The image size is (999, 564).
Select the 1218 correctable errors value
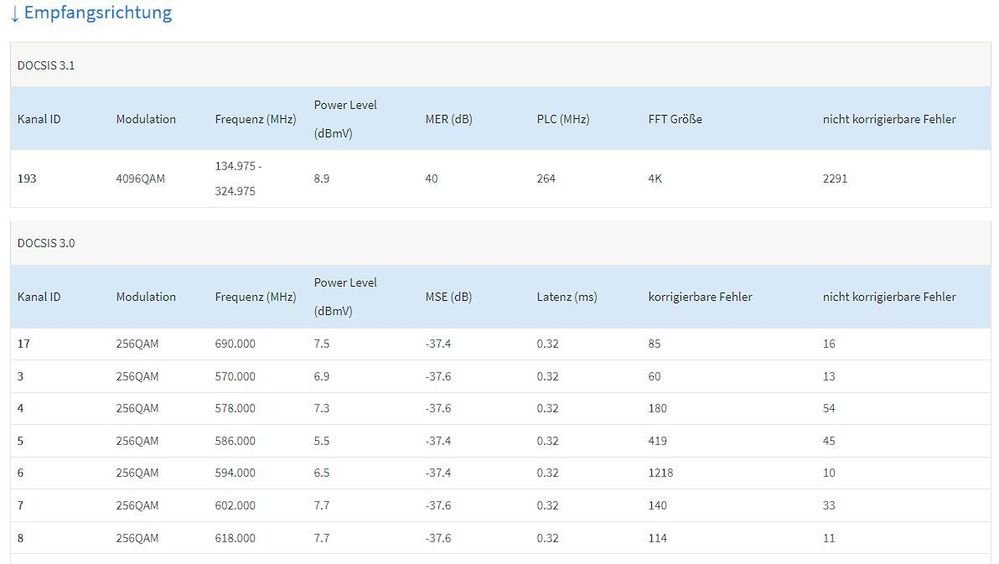pos(661,473)
